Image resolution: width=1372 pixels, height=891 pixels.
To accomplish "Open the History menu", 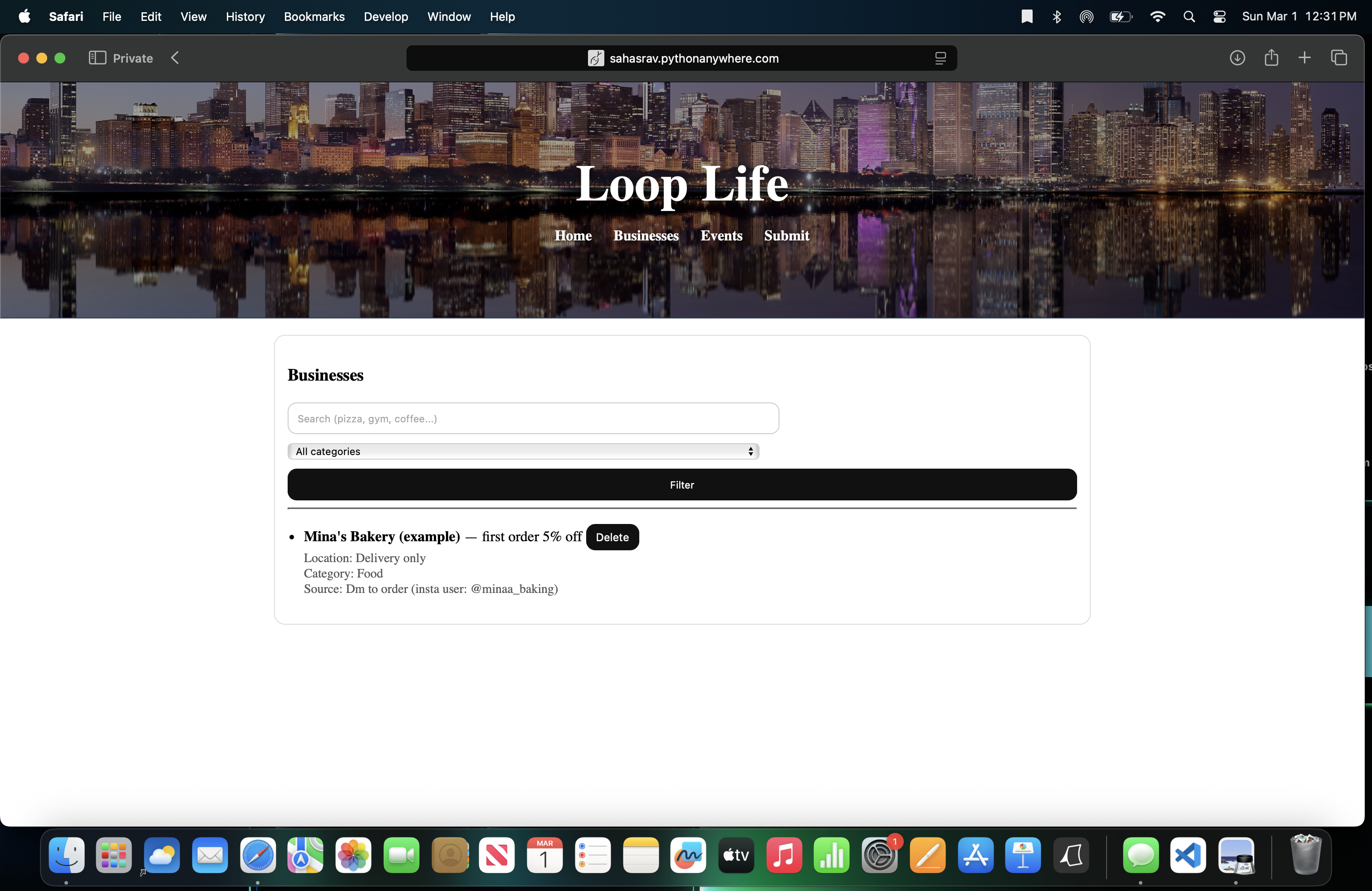I will [245, 17].
